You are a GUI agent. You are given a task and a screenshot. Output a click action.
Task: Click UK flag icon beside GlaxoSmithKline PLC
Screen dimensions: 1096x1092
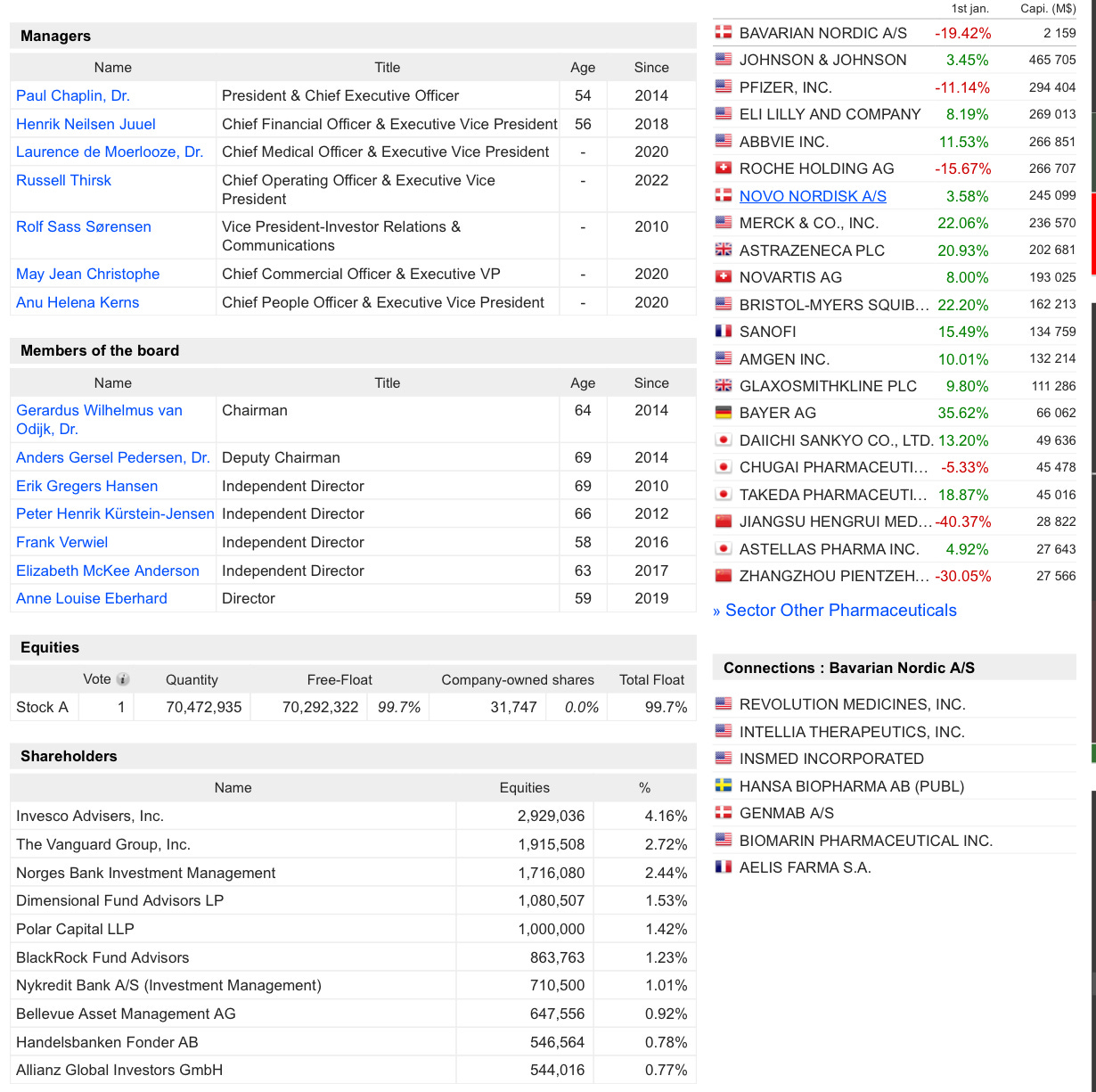724,386
